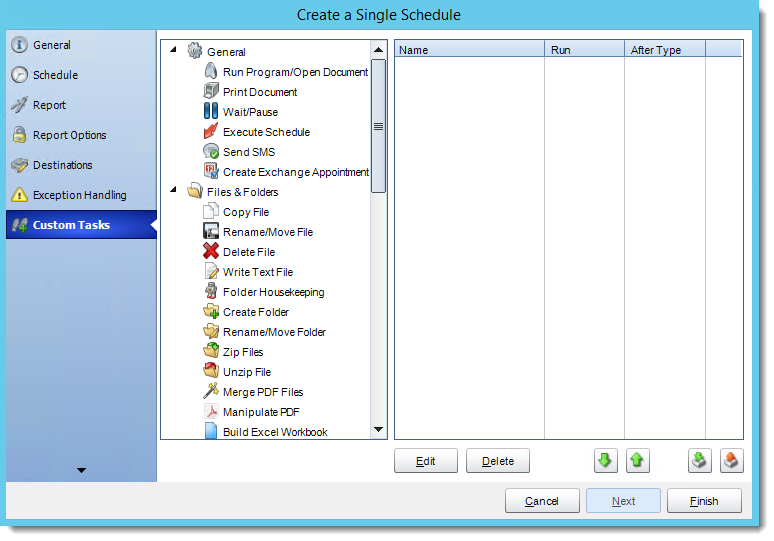Screen dimensions: 774x541
Task: Select the Wait/Pause task label
Action: coord(250,112)
